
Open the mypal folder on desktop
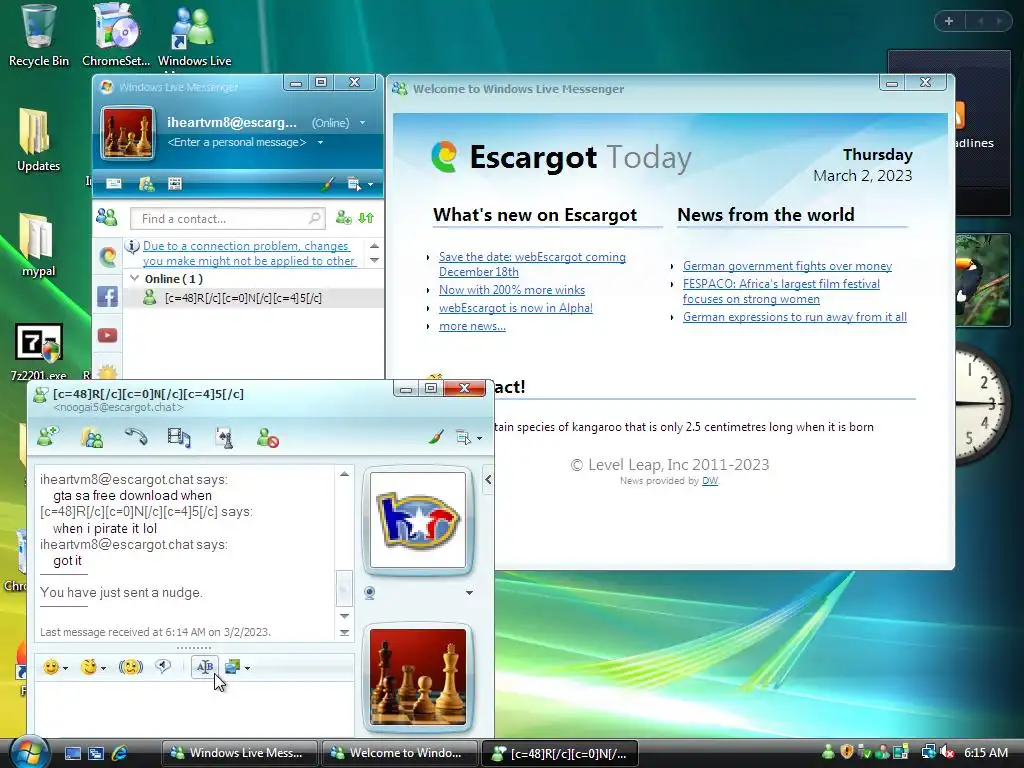pyautogui.click(x=38, y=245)
